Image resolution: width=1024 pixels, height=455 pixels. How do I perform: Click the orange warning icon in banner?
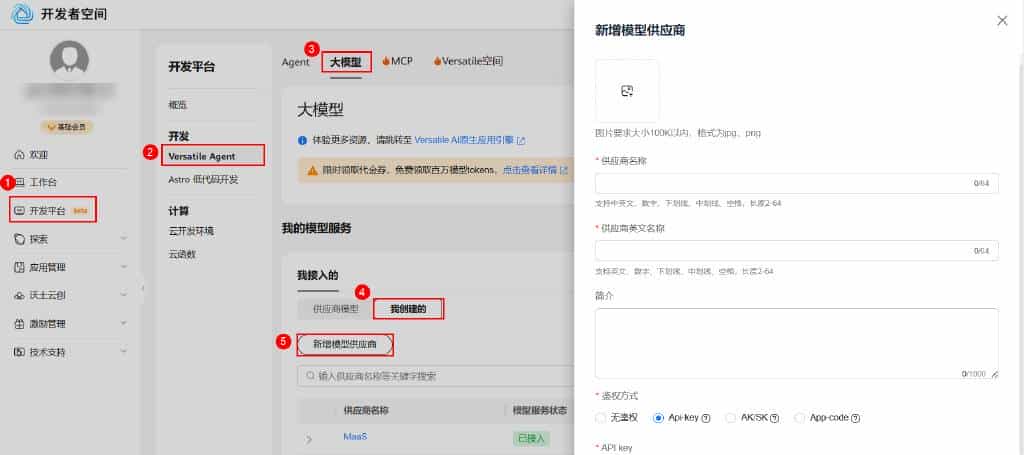[x=312, y=171]
